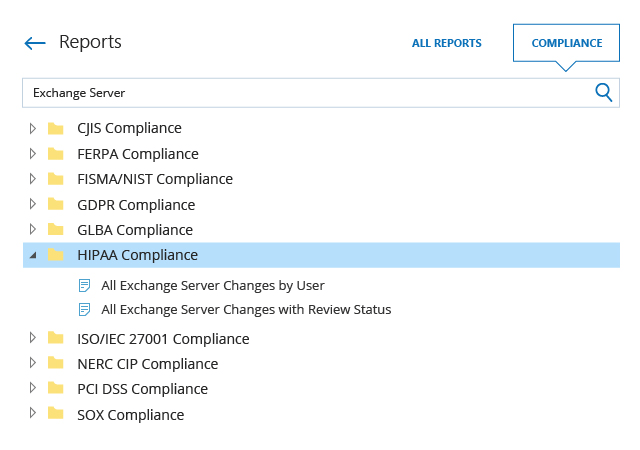
Task: Expand the PCI DSS Compliance node
Action: click(33, 388)
